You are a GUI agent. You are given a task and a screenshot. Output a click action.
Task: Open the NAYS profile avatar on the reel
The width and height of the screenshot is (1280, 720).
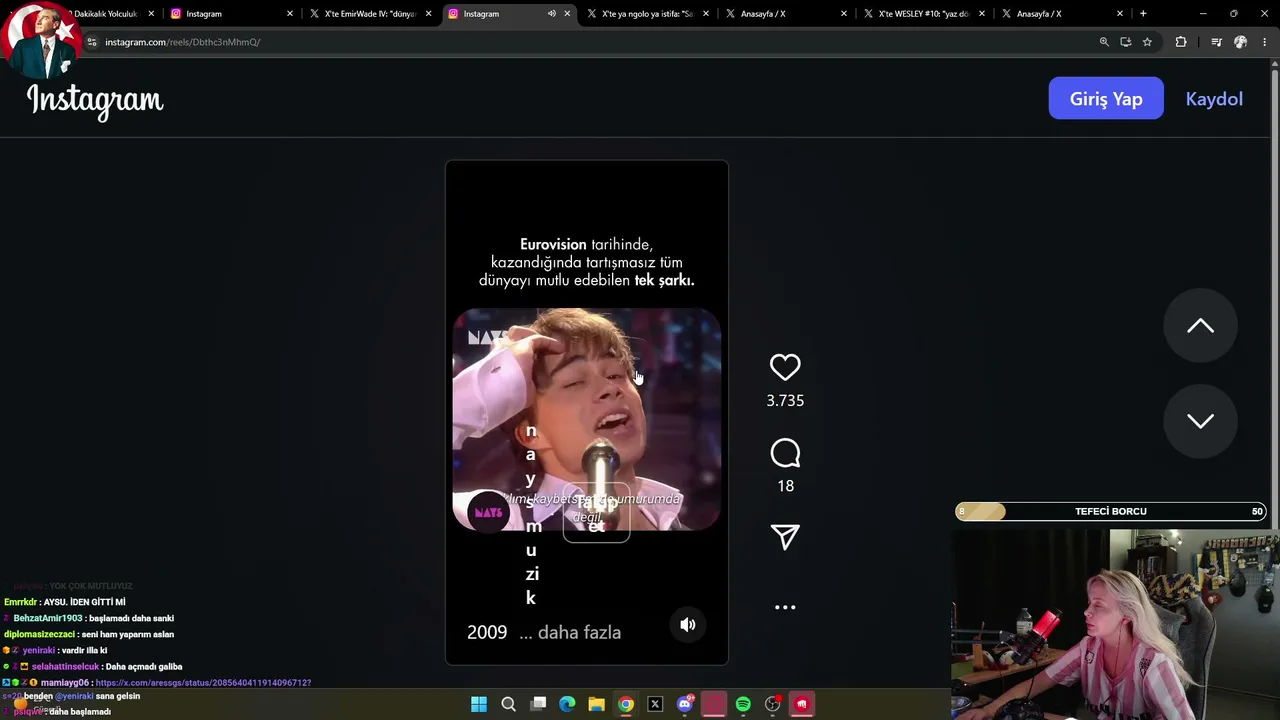click(489, 512)
